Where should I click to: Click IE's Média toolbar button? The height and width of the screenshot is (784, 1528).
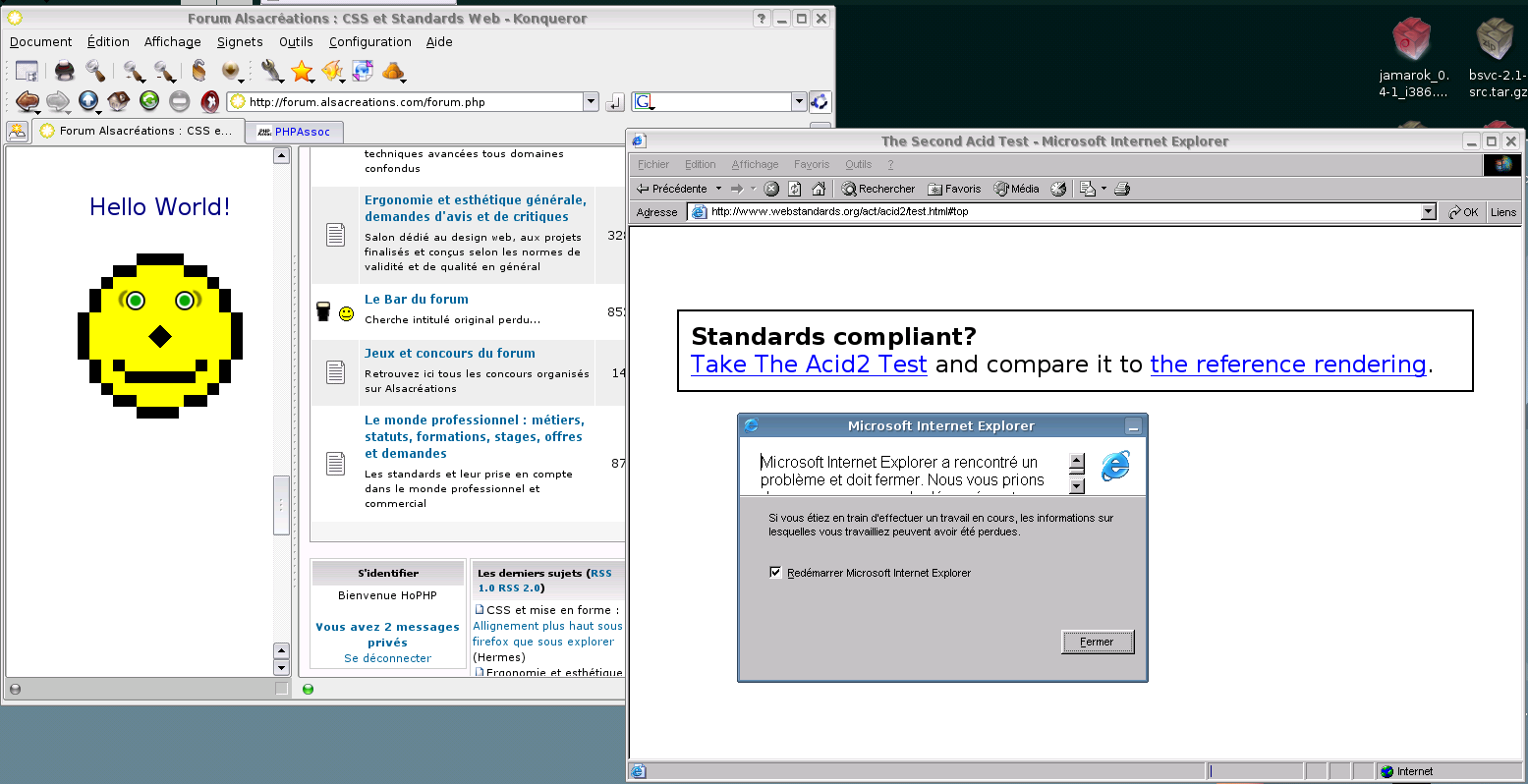coord(1016,189)
